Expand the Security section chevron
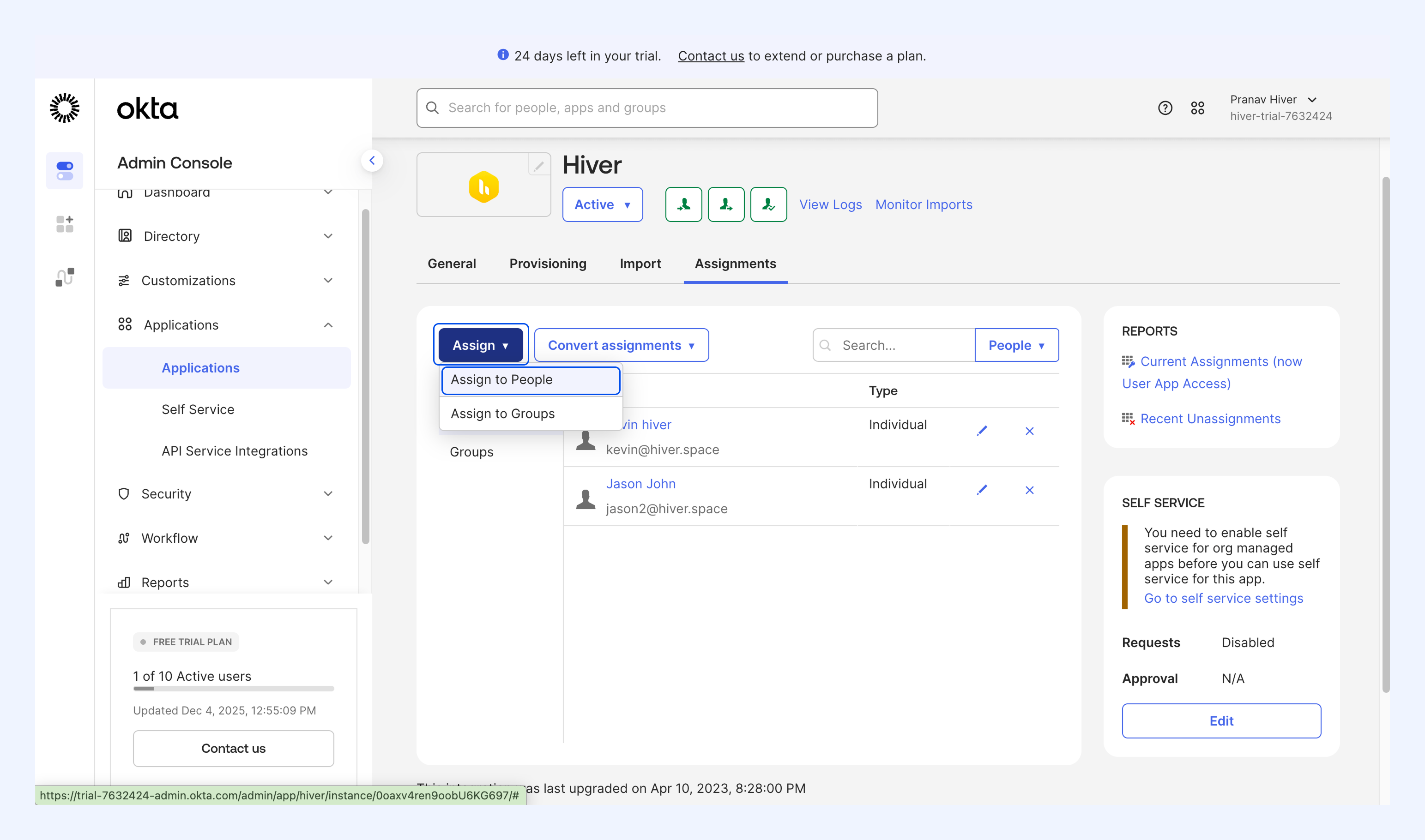1425x840 pixels. click(328, 493)
